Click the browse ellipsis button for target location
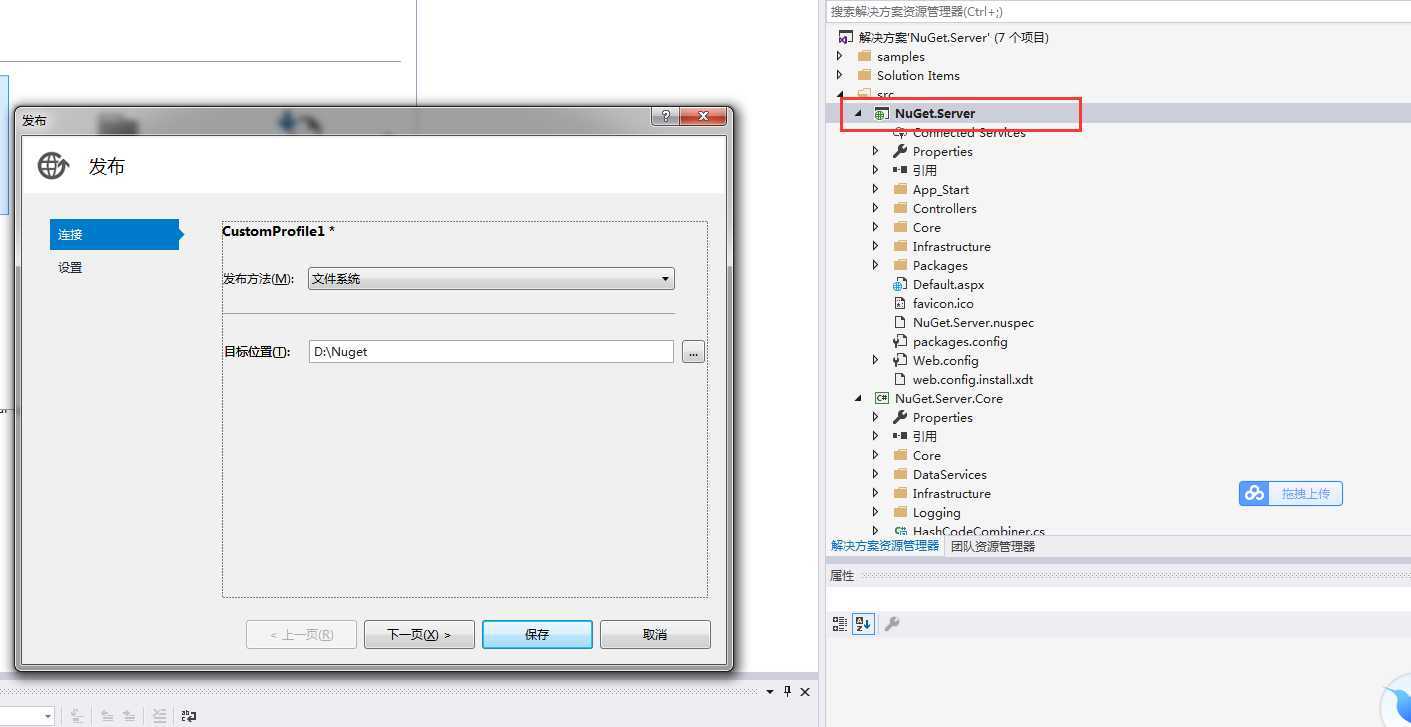Viewport: 1411px width, 727px height. tap(693, 352)
